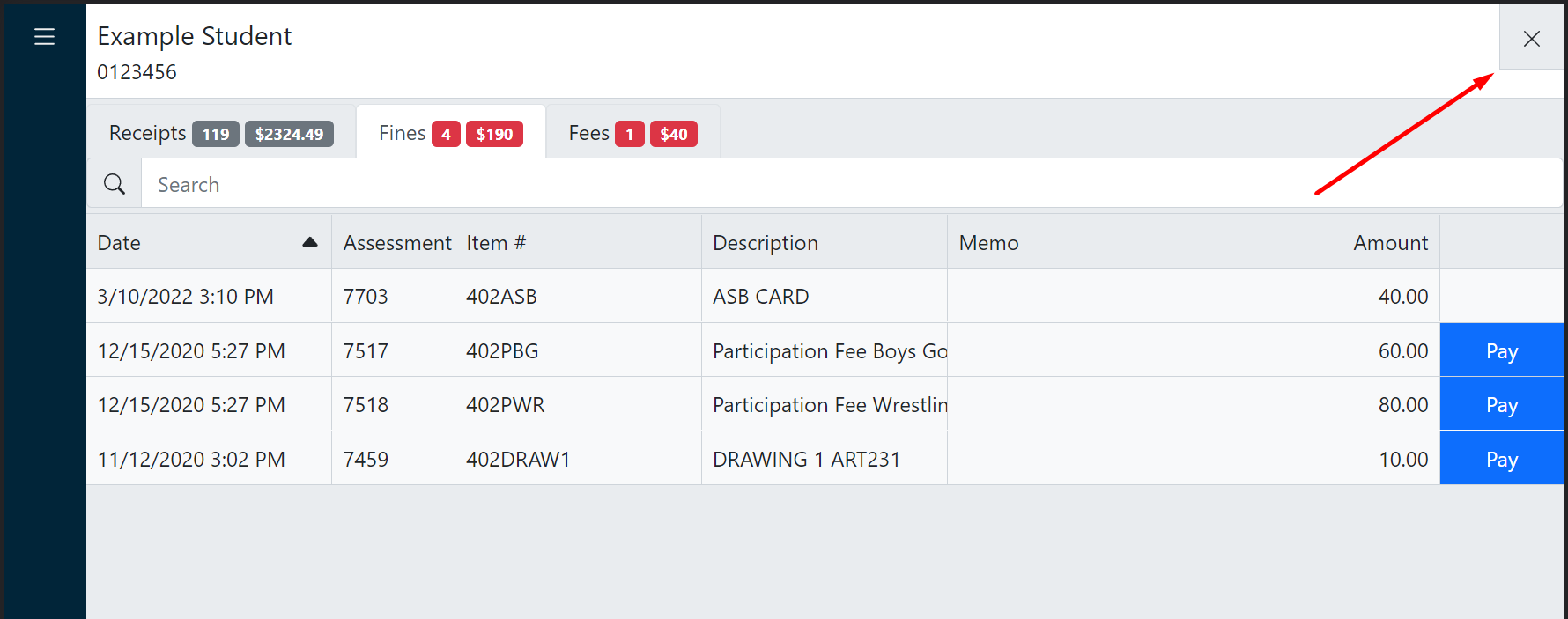Viewport: 1568px width, 619px height.
Task: Select the DRAWING 1 ART231 description cell
Action: click(825, 459)
